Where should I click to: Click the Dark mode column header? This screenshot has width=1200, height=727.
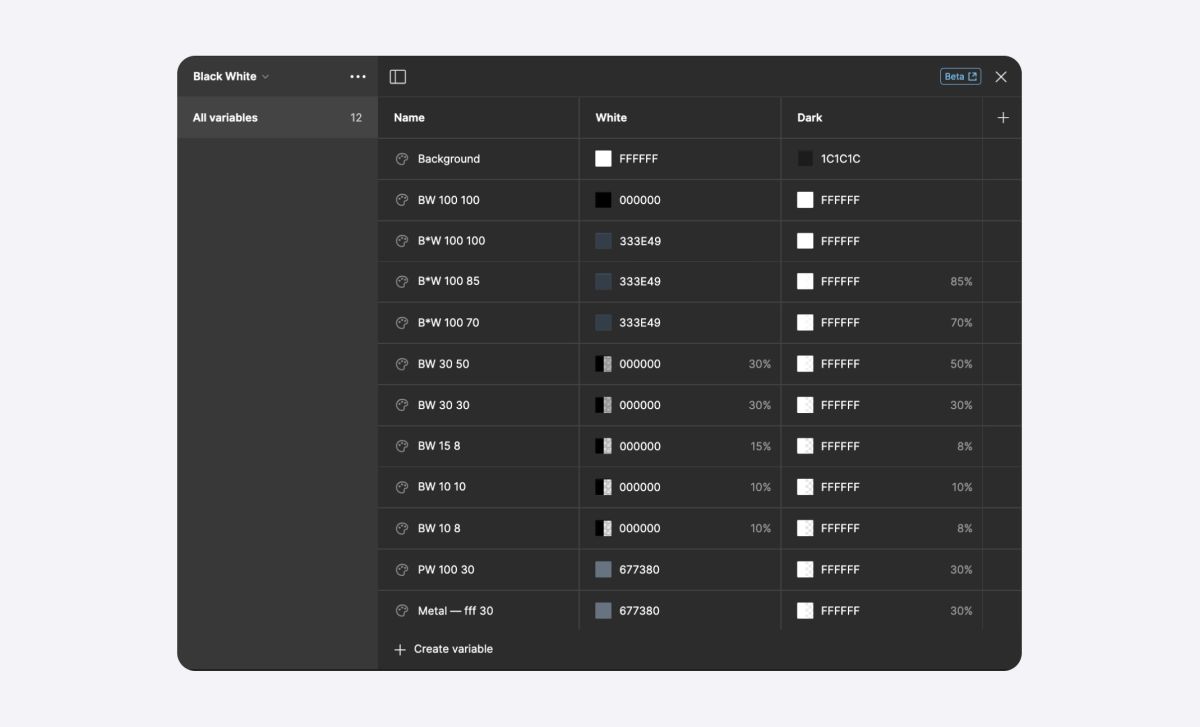pos(810,118)
